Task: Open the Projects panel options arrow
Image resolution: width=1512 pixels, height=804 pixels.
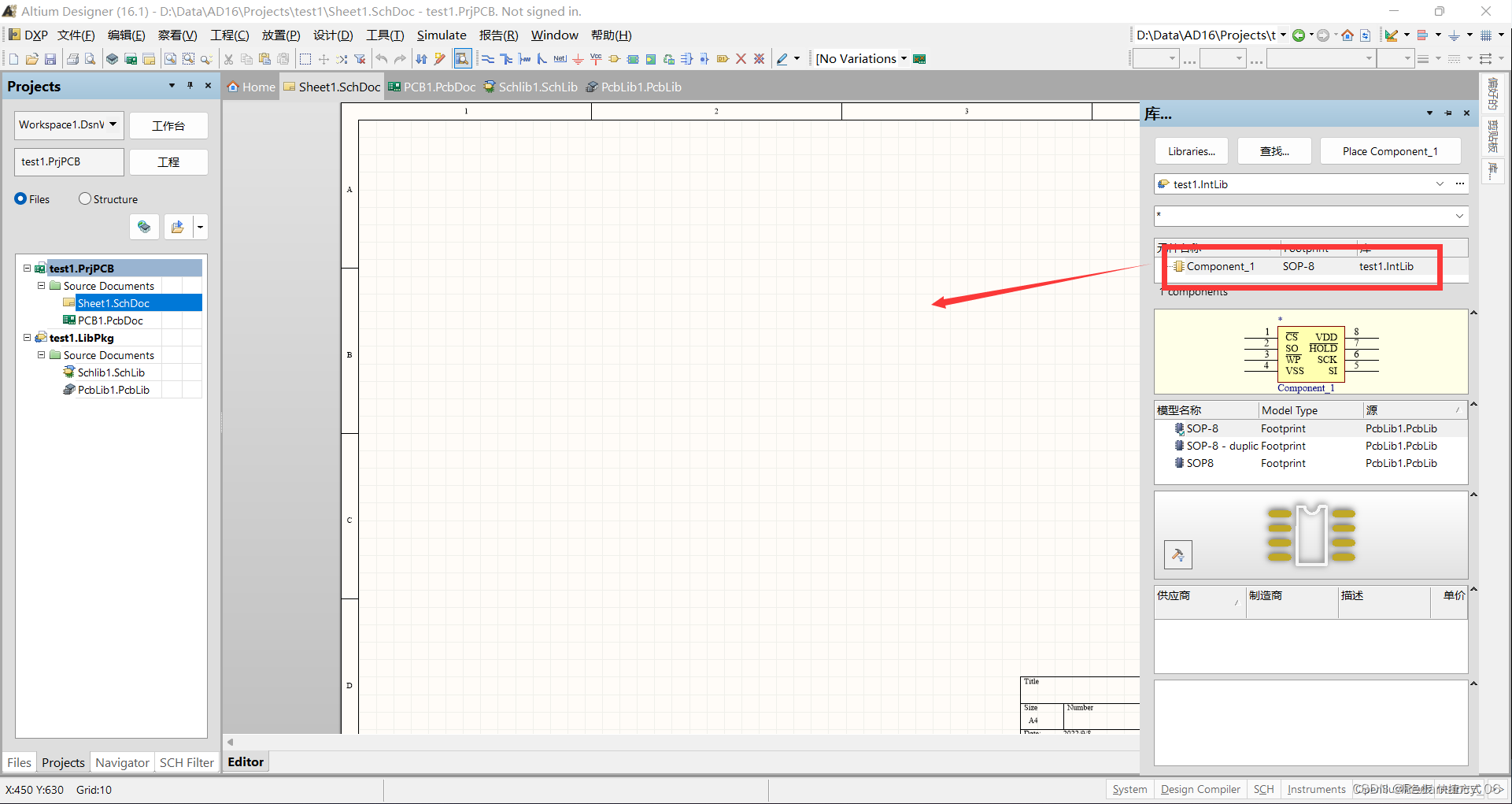Action: click(172, 86)
